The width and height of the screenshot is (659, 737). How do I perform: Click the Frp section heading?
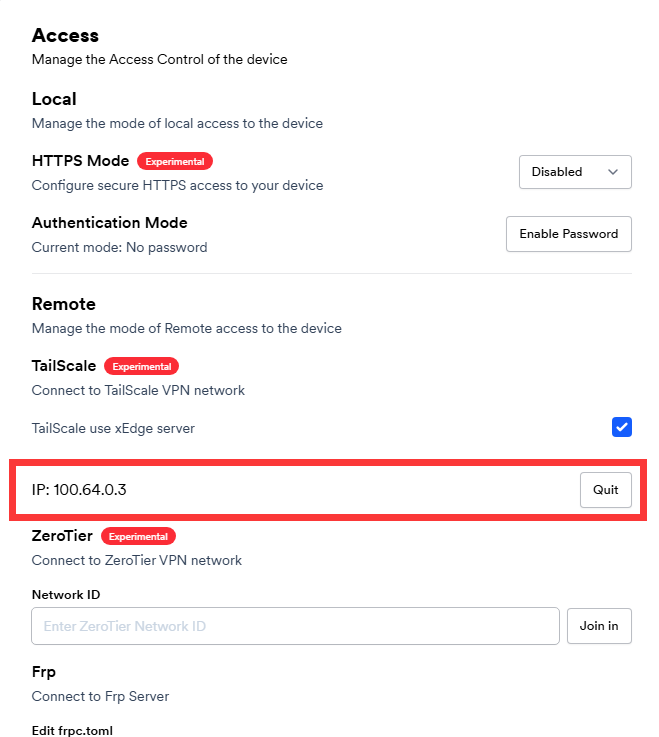(46, 672)
